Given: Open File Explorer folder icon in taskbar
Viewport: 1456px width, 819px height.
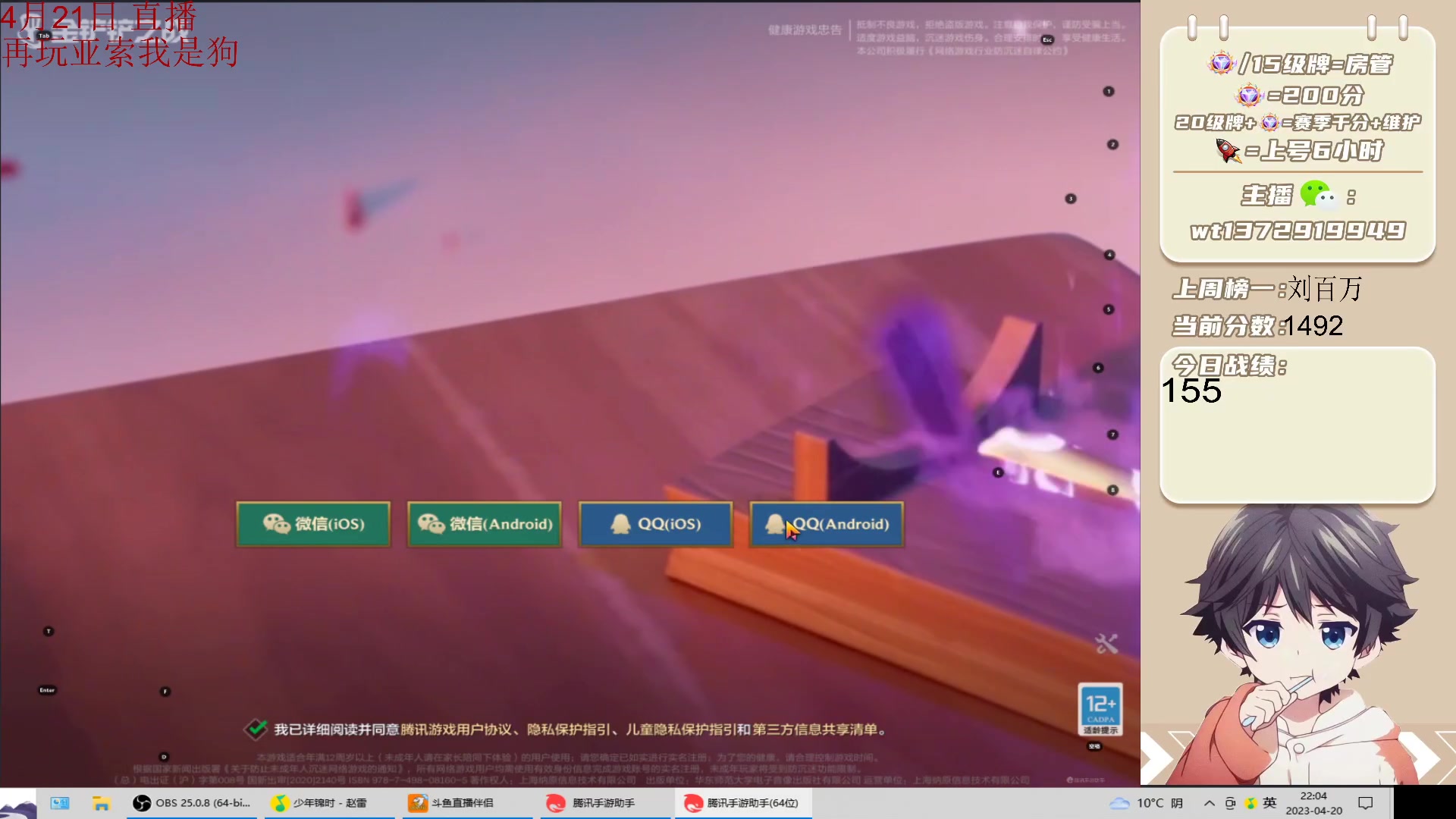Looking at the screenshot, I should [101, 803].
